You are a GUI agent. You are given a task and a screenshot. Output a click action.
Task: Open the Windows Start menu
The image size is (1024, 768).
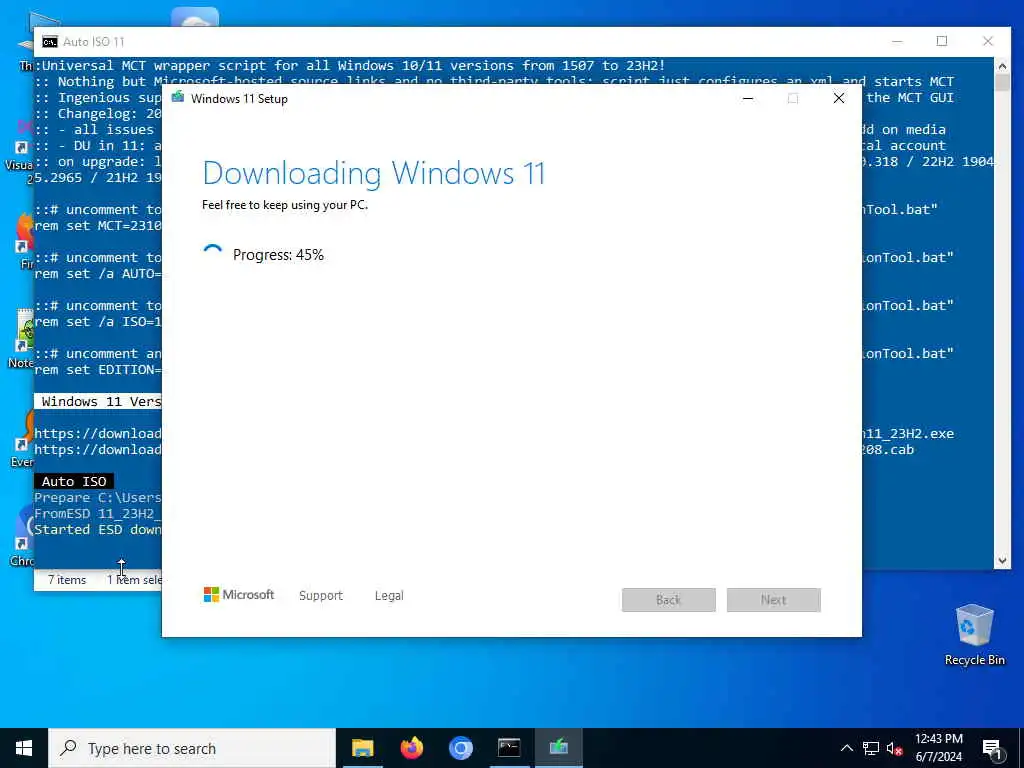(24, 748)
